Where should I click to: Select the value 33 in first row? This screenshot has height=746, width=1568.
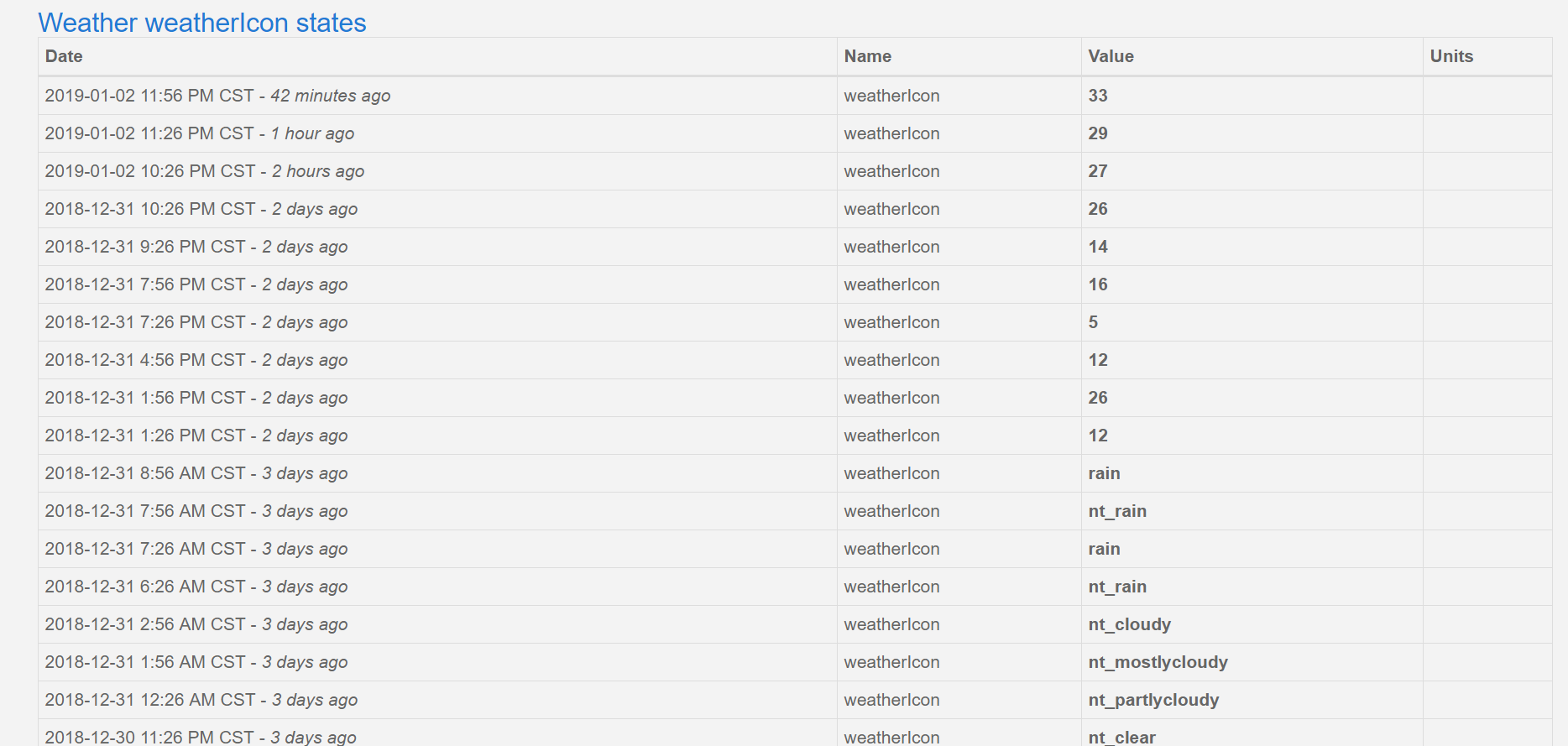(1098, 96)
